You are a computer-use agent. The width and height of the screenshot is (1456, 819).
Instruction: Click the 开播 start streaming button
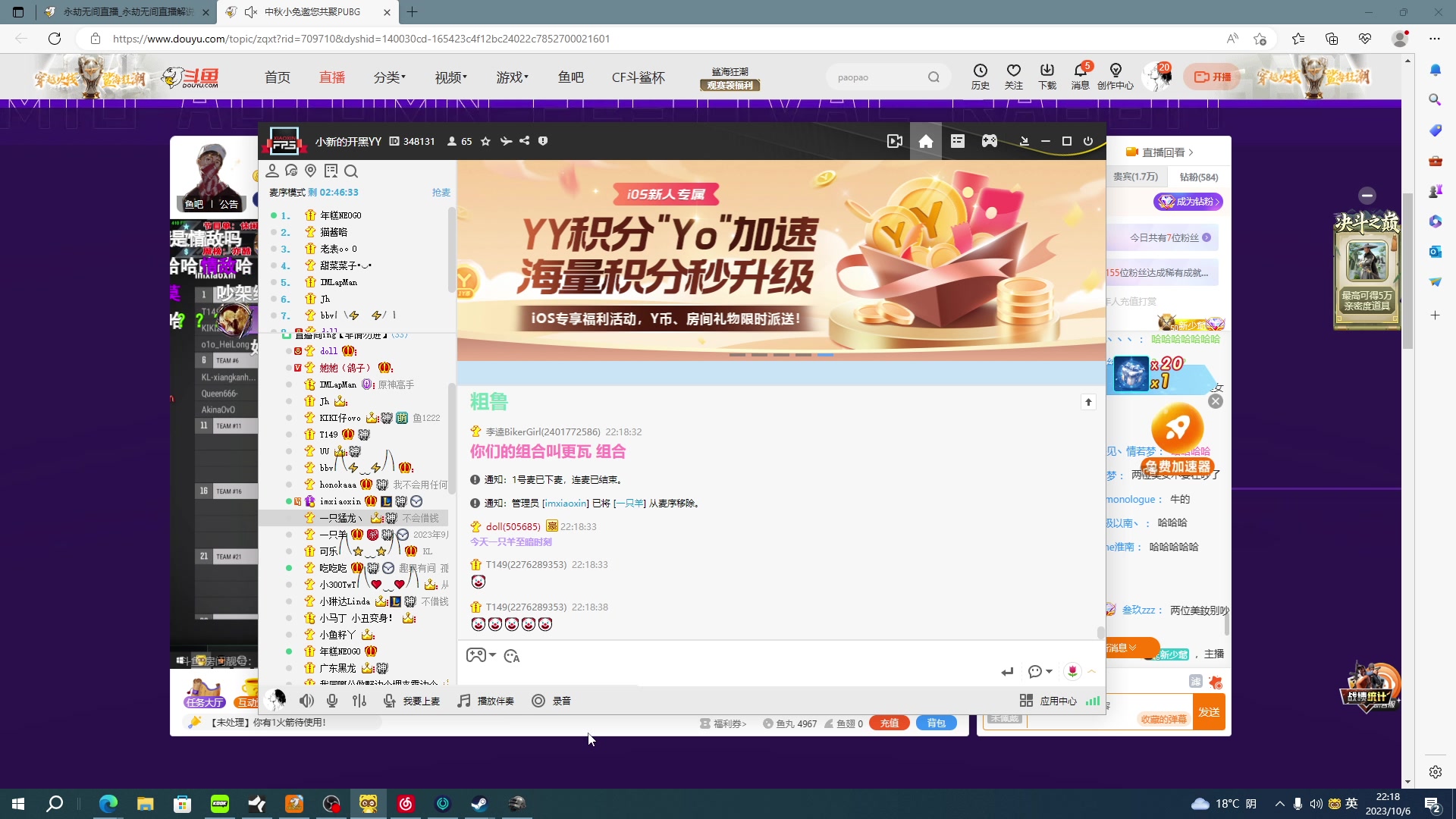(1212, 77)
